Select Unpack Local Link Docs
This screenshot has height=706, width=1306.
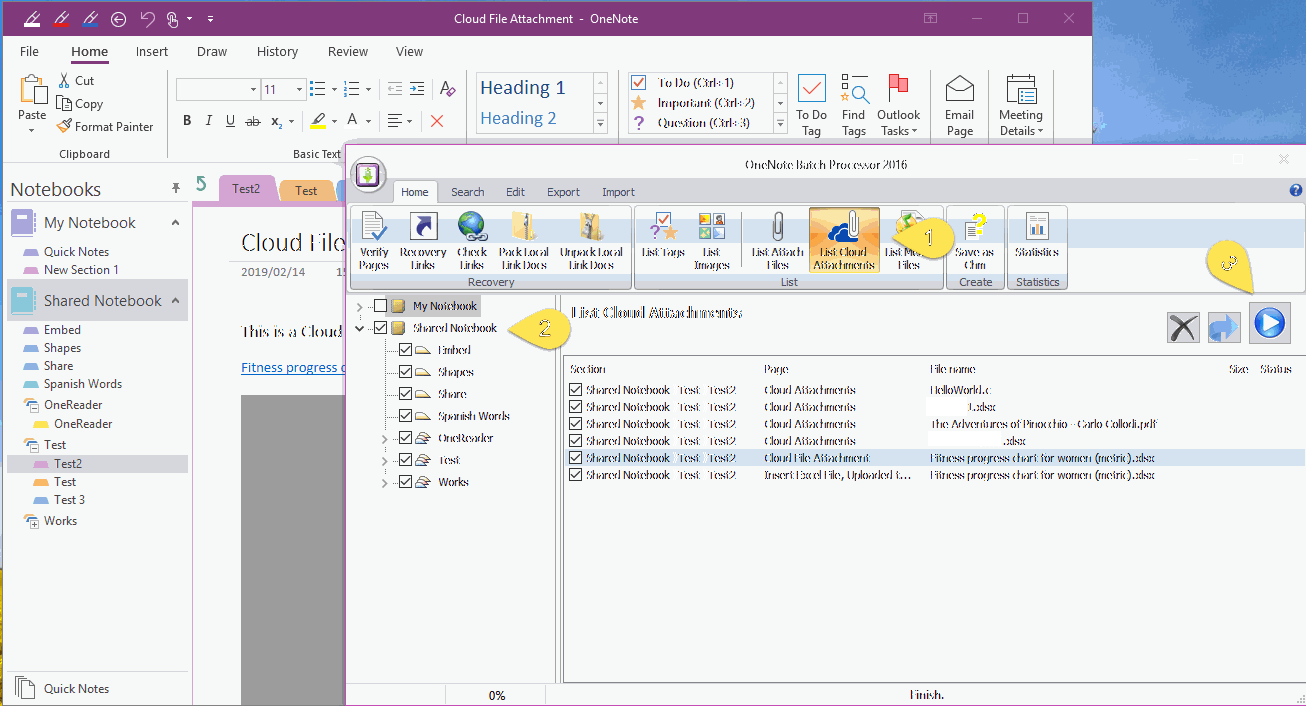point(591,241)
